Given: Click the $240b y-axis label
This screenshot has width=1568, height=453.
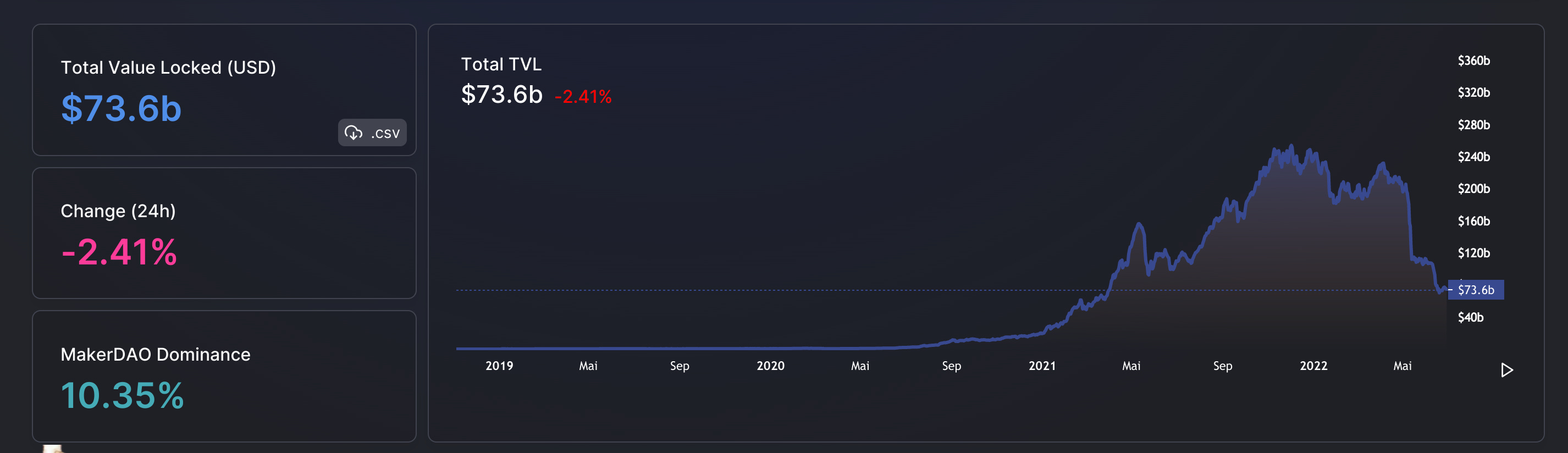Looking at the screenshot, I should point(1473,157).
